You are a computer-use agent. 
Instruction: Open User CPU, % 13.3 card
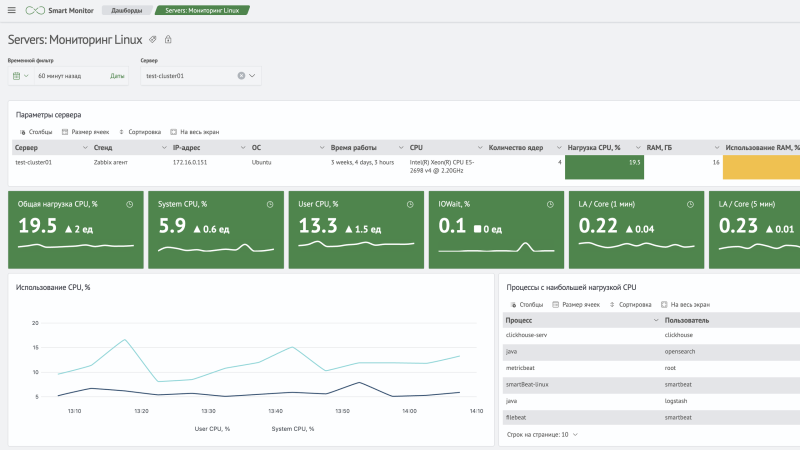tap(356, 230)
